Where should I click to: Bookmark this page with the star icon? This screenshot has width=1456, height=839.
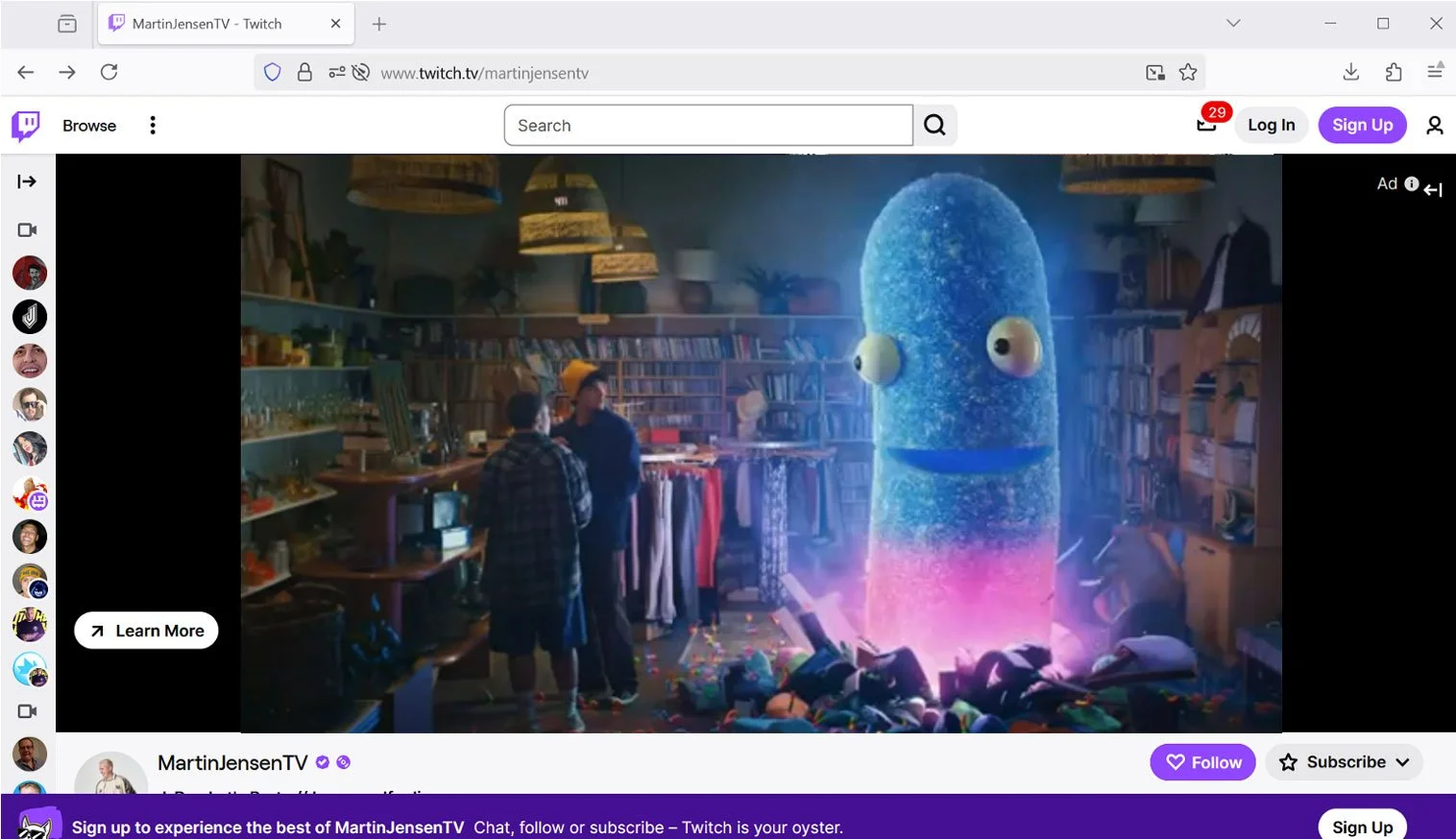(1188, 72)
